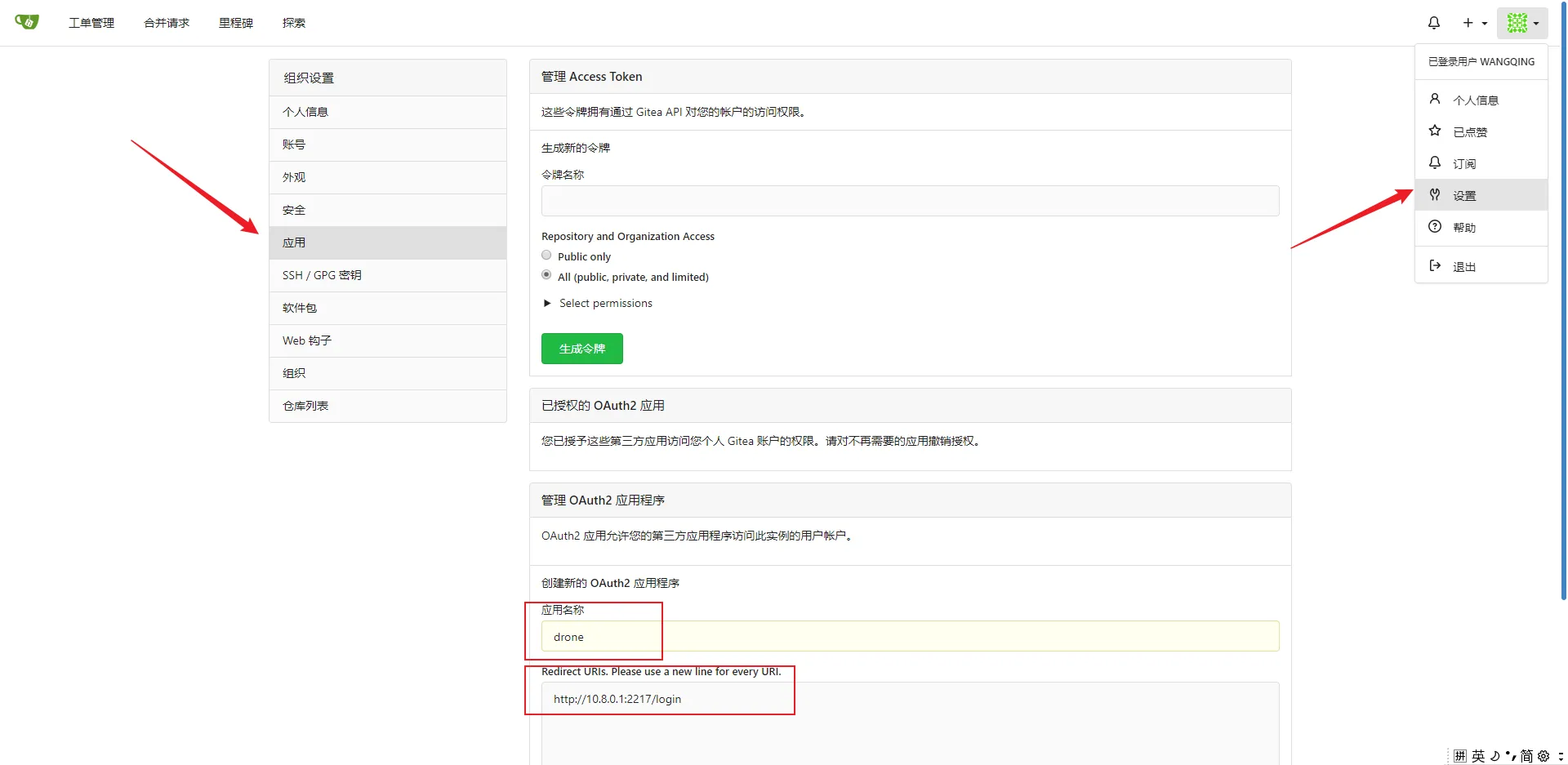Viewport: 1568px width, 765px height.
Task: Click the 个人信息 person icon in dropdown
Action: (x=1435, y=100)
